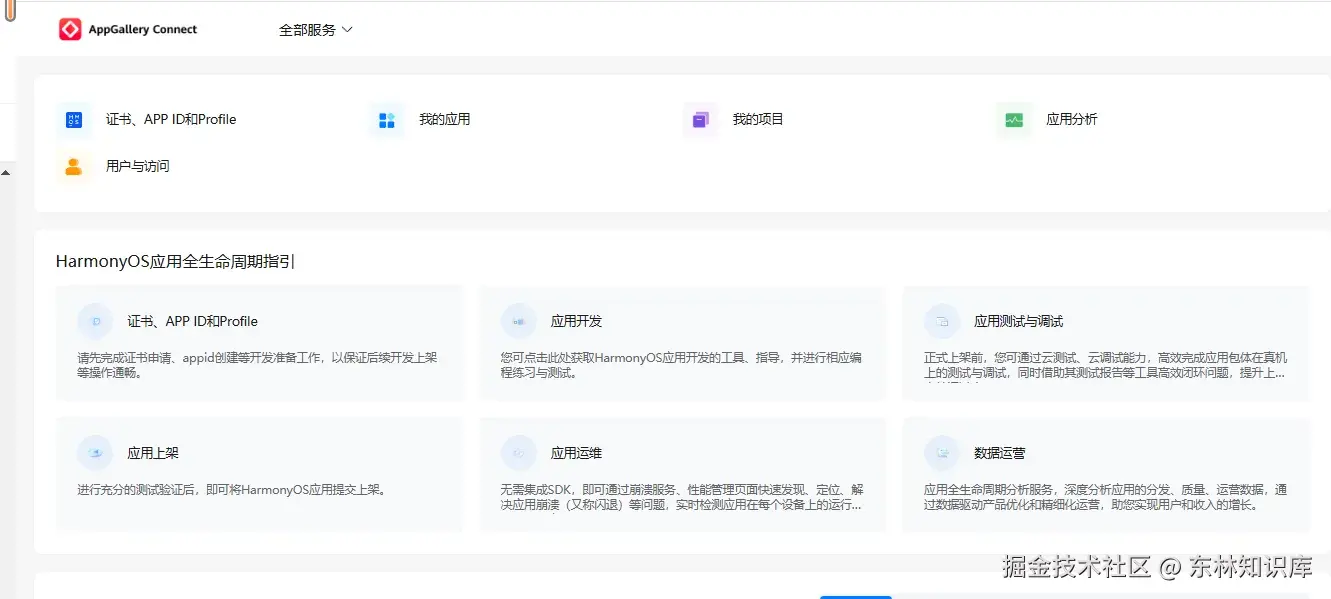
Task: Click the 应用开发 card title
Action: [577, 322]
